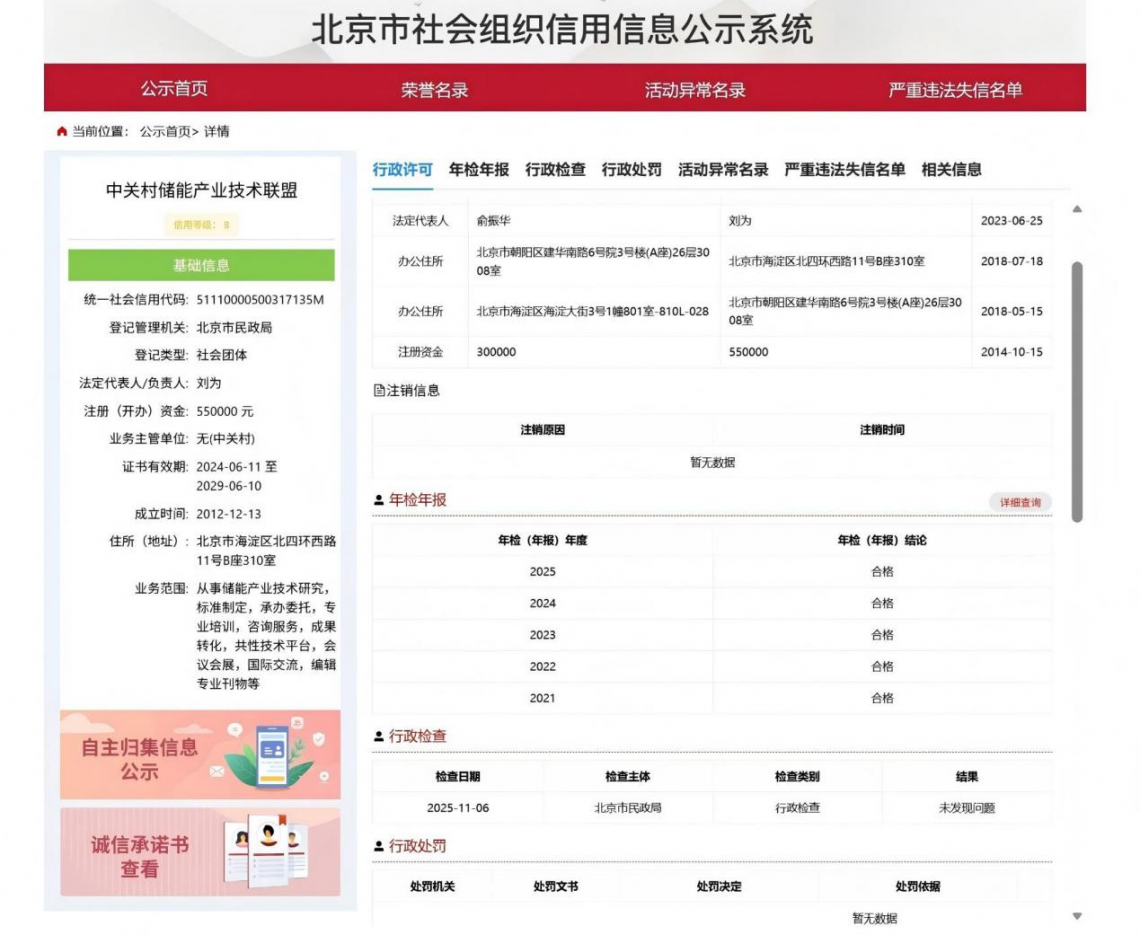This screenshot has width=1140, height=935.
Task: Open the 自主归集信息公示 banner
Action: pos(200,755)
